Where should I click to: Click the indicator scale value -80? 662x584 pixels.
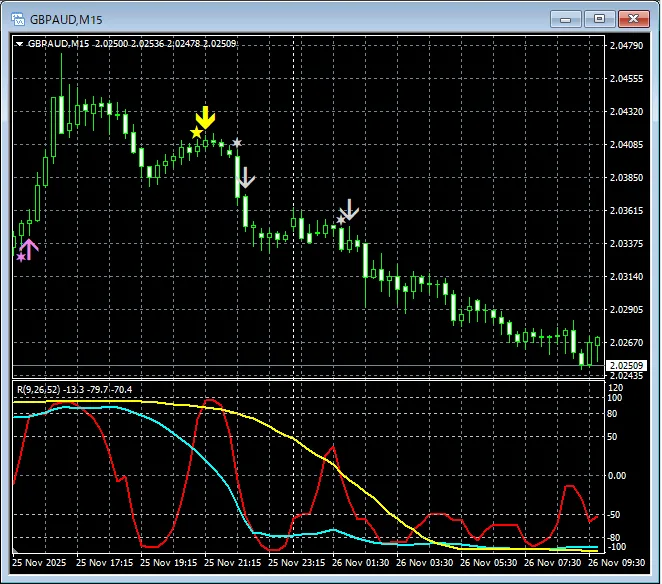[613, 538]
